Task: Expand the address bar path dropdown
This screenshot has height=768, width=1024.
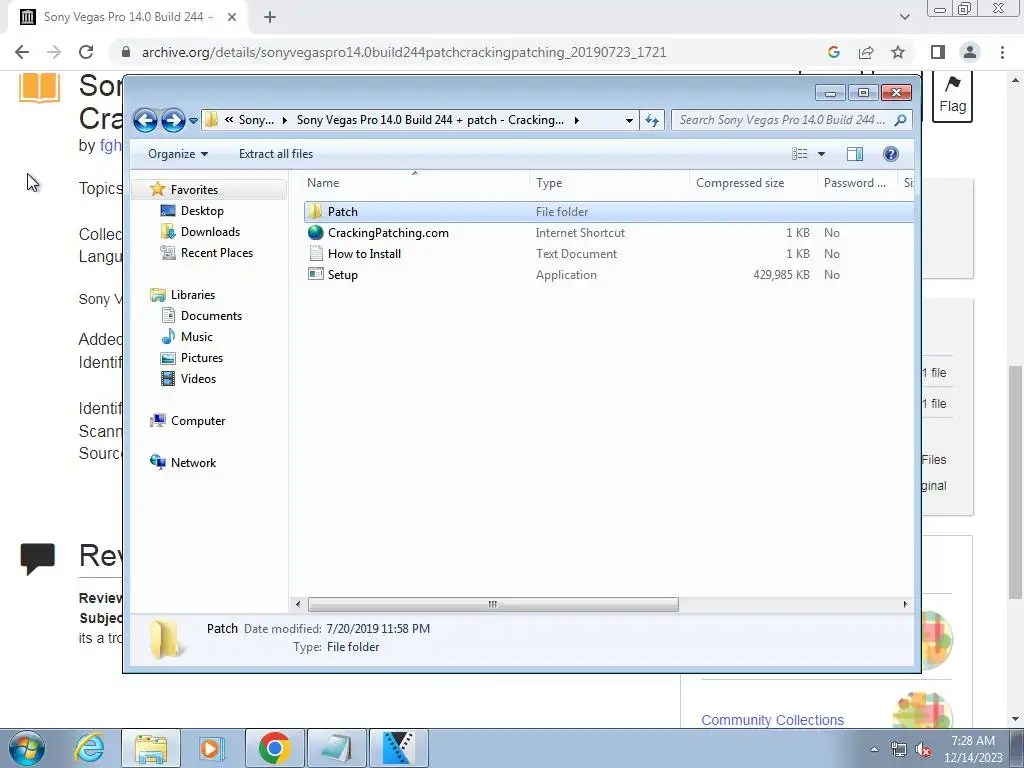Action: tap(628, 120)
